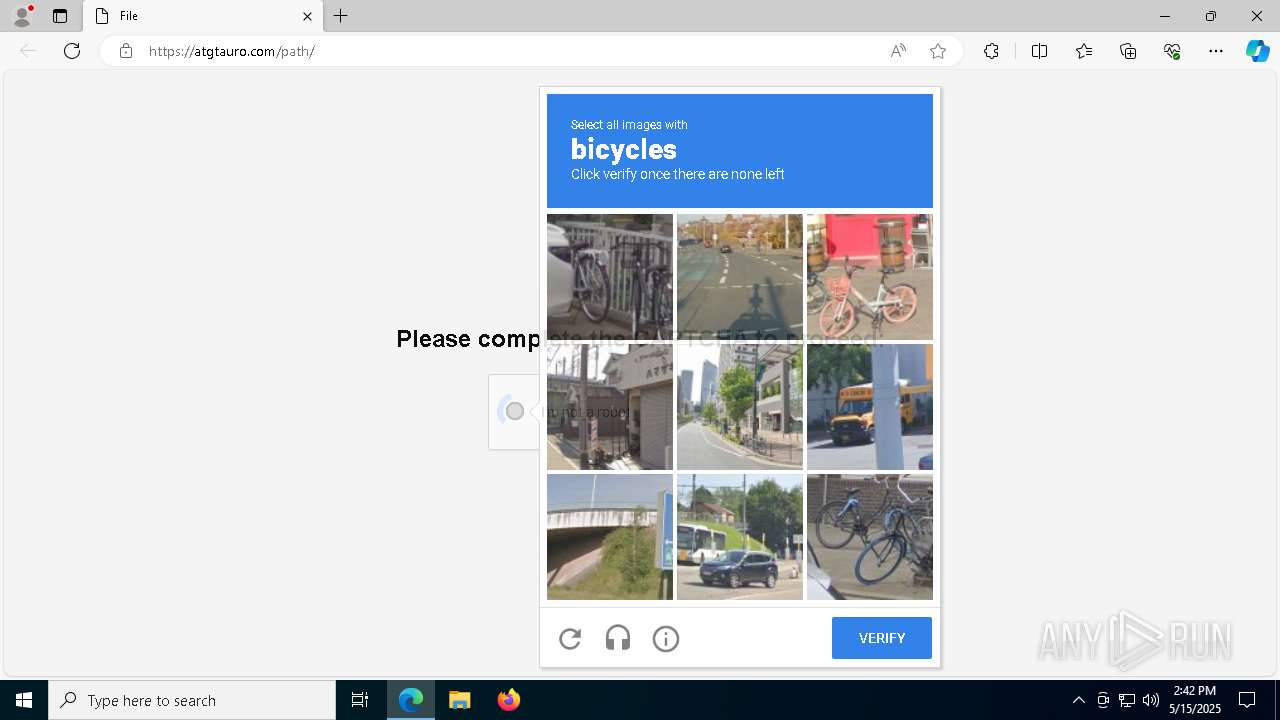The width and height of the screenshot is (1280, 720).
Task: Select the tile with a black SUV and a bus
Action: (740, 537)
